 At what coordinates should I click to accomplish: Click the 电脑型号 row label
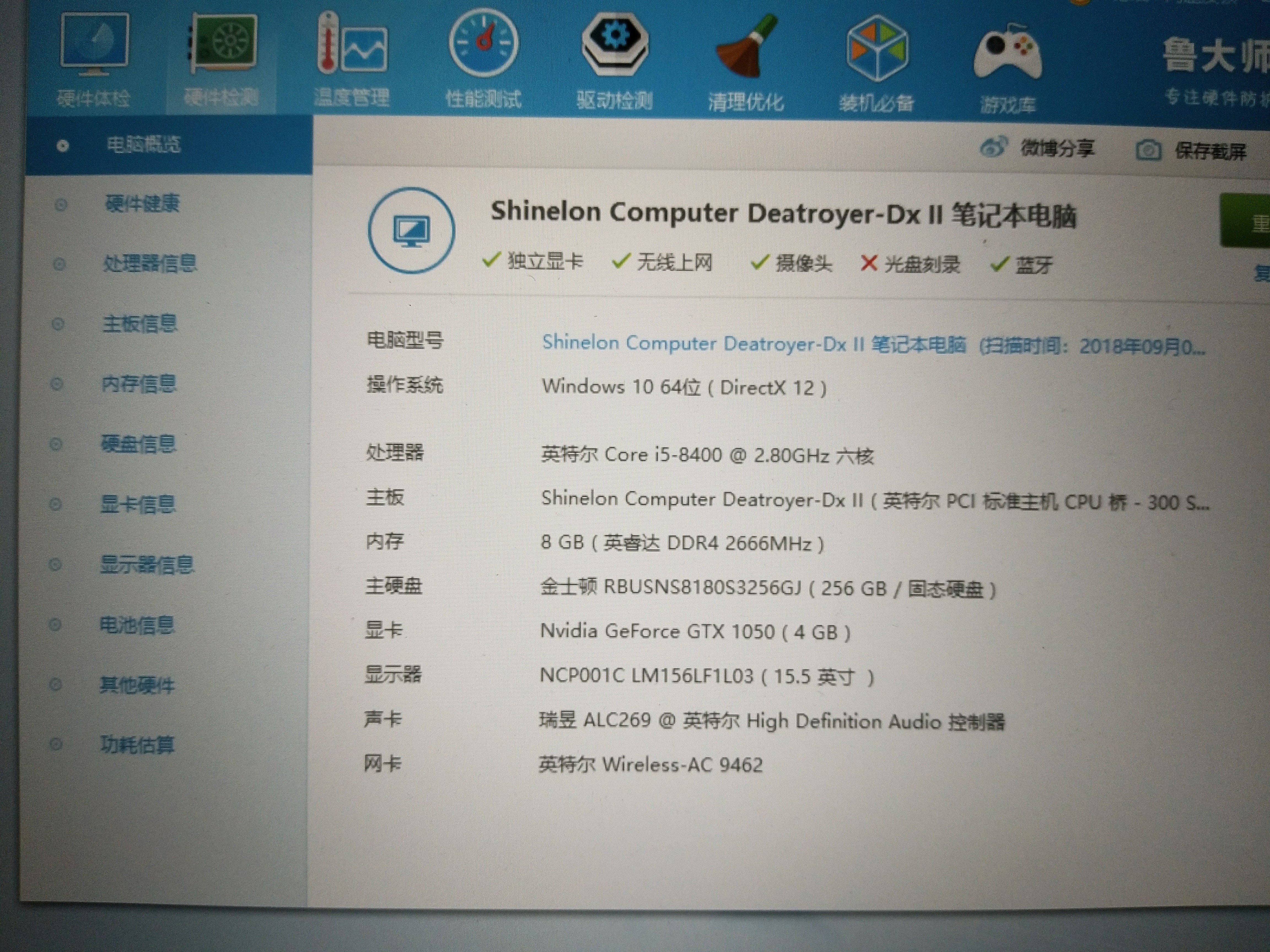tap(405, 340)
